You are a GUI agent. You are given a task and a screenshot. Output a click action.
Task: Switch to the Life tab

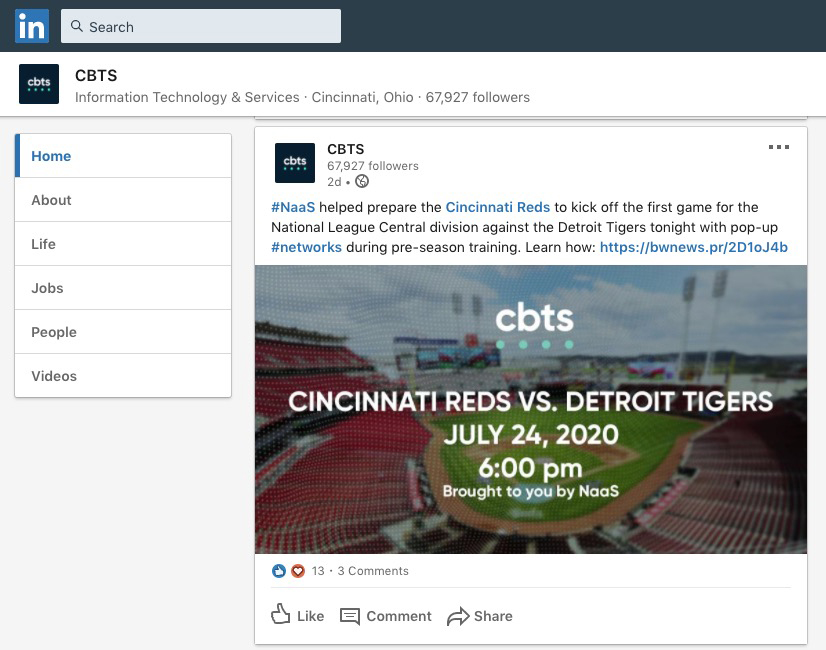[x=123, y=244]
